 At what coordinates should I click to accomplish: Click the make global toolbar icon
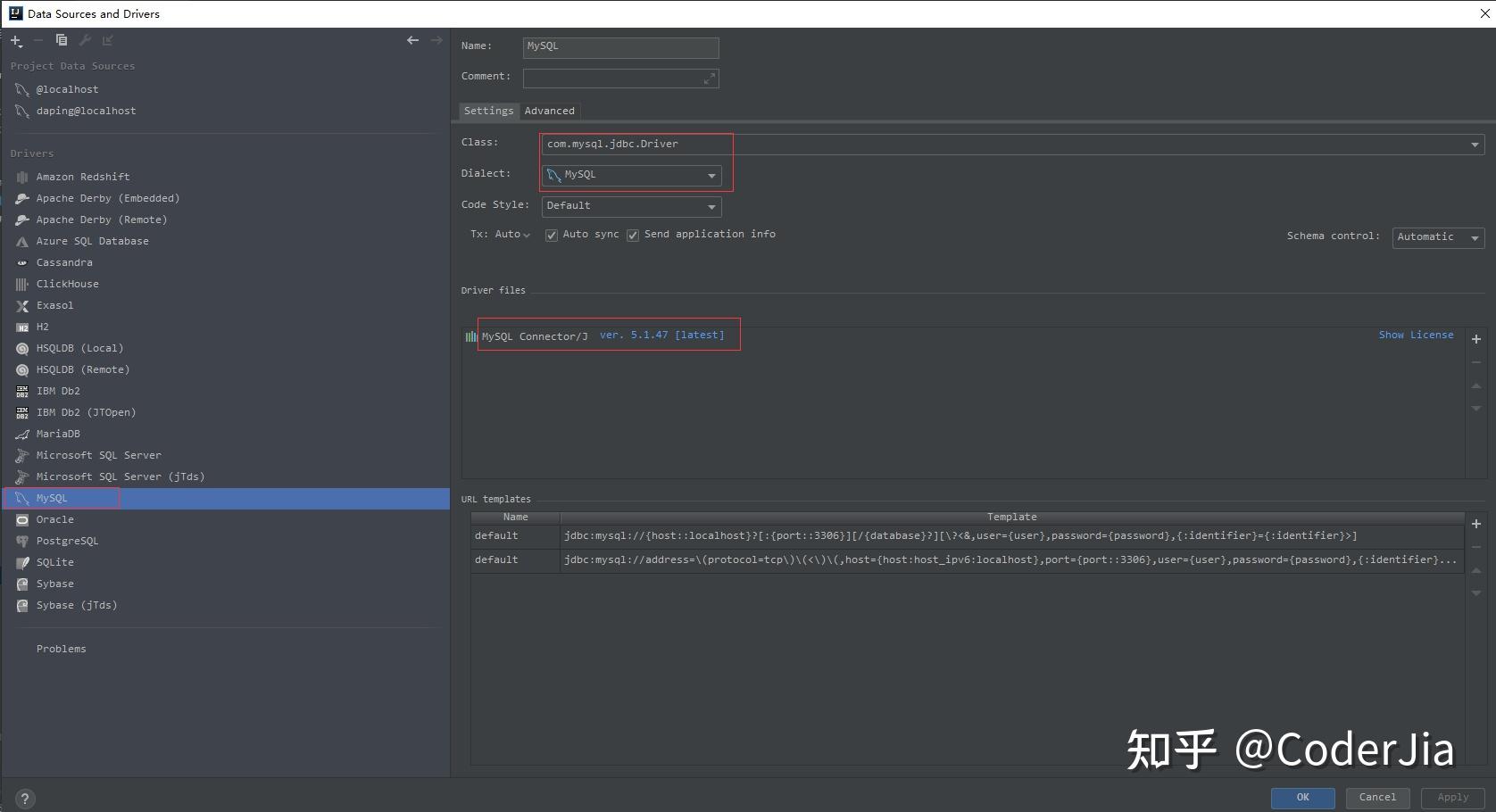coord(108,40)
